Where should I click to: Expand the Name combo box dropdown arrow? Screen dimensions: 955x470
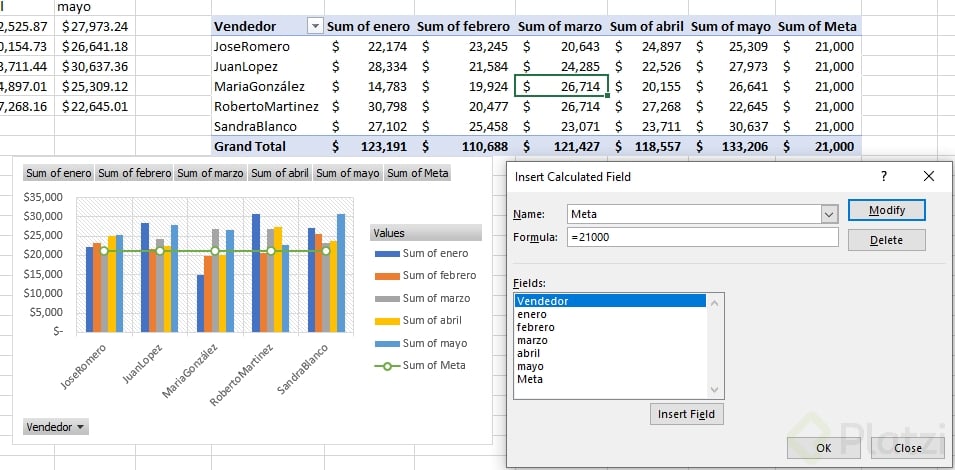click(828, 214)
